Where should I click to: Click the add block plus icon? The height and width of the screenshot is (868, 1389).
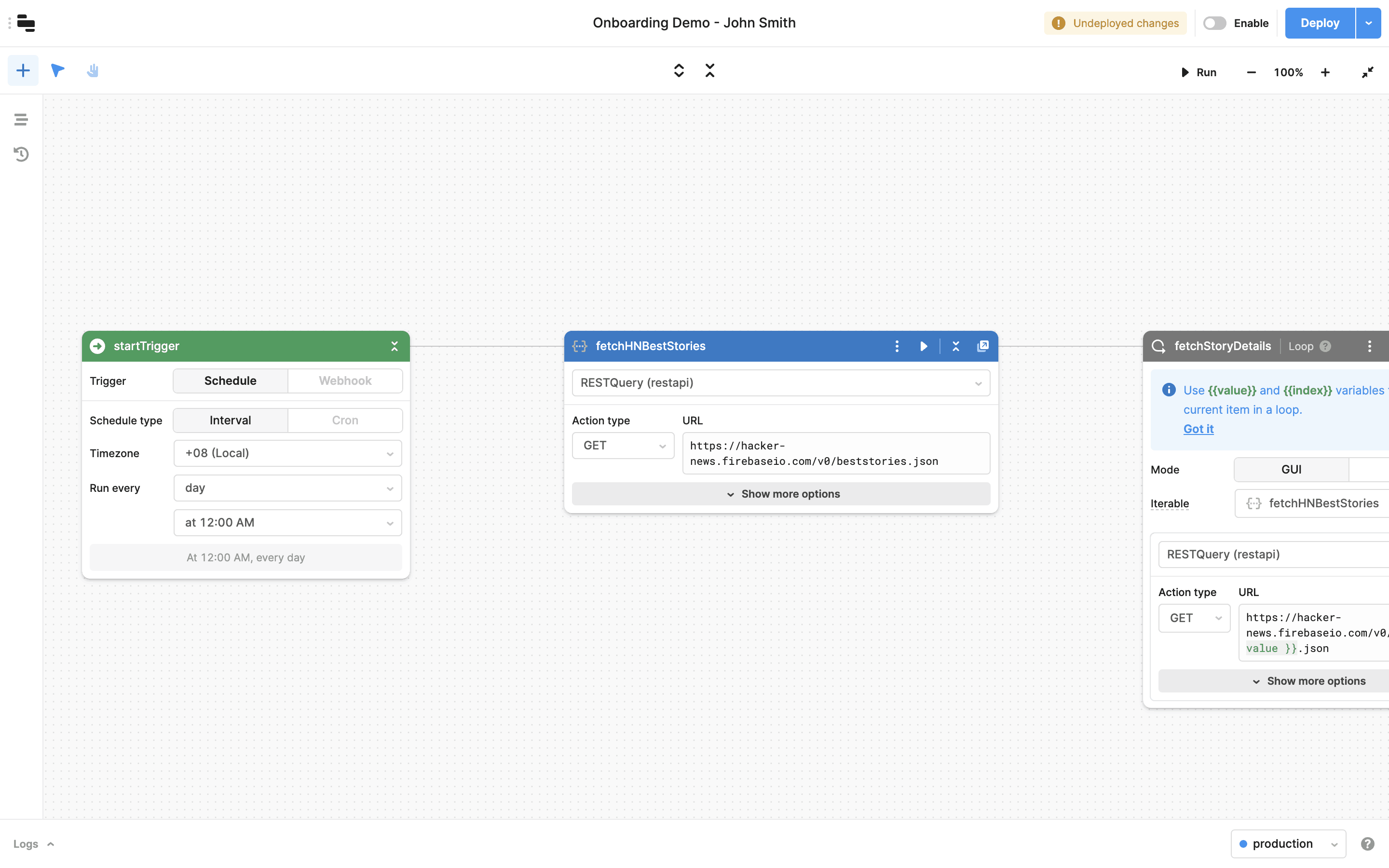[x=23, y=70]
